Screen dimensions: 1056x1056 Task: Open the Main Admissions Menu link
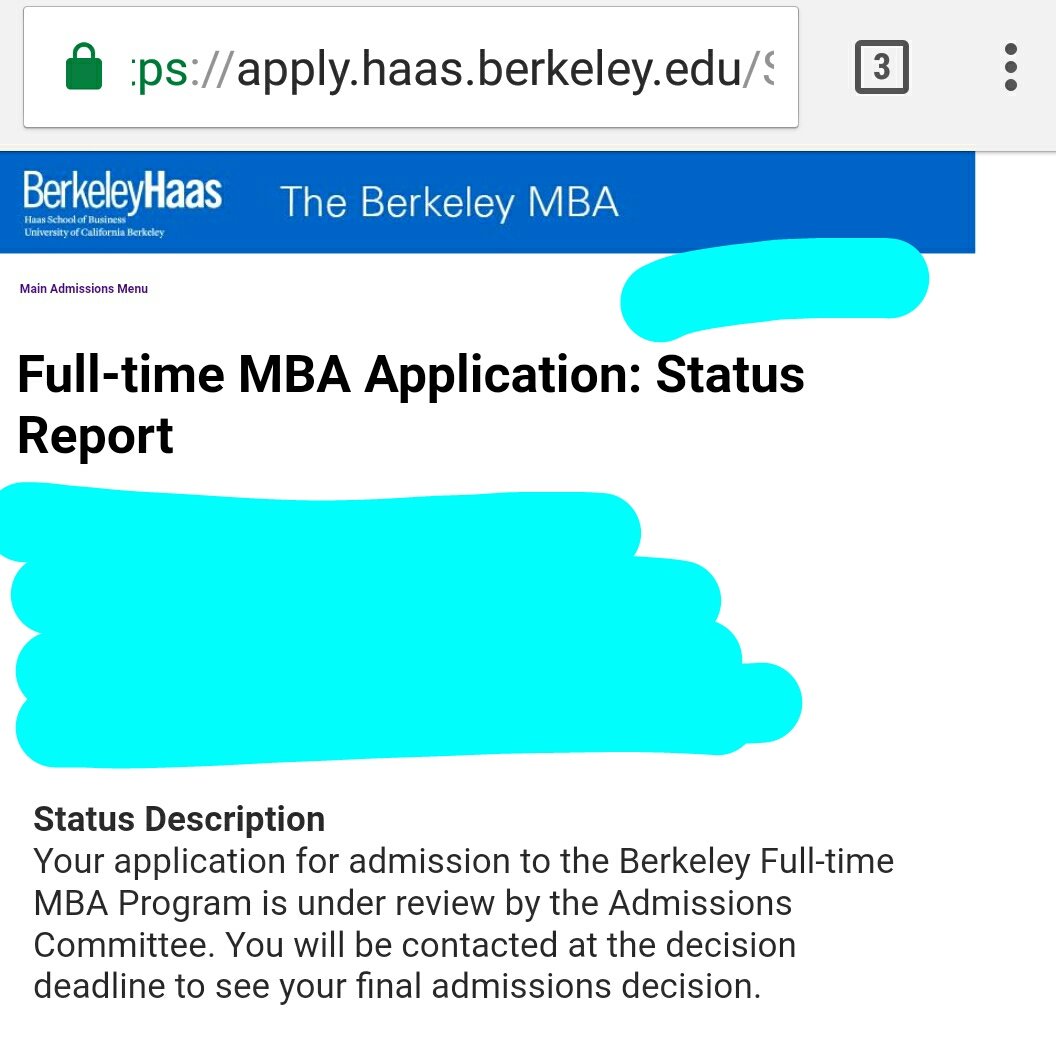84,289
